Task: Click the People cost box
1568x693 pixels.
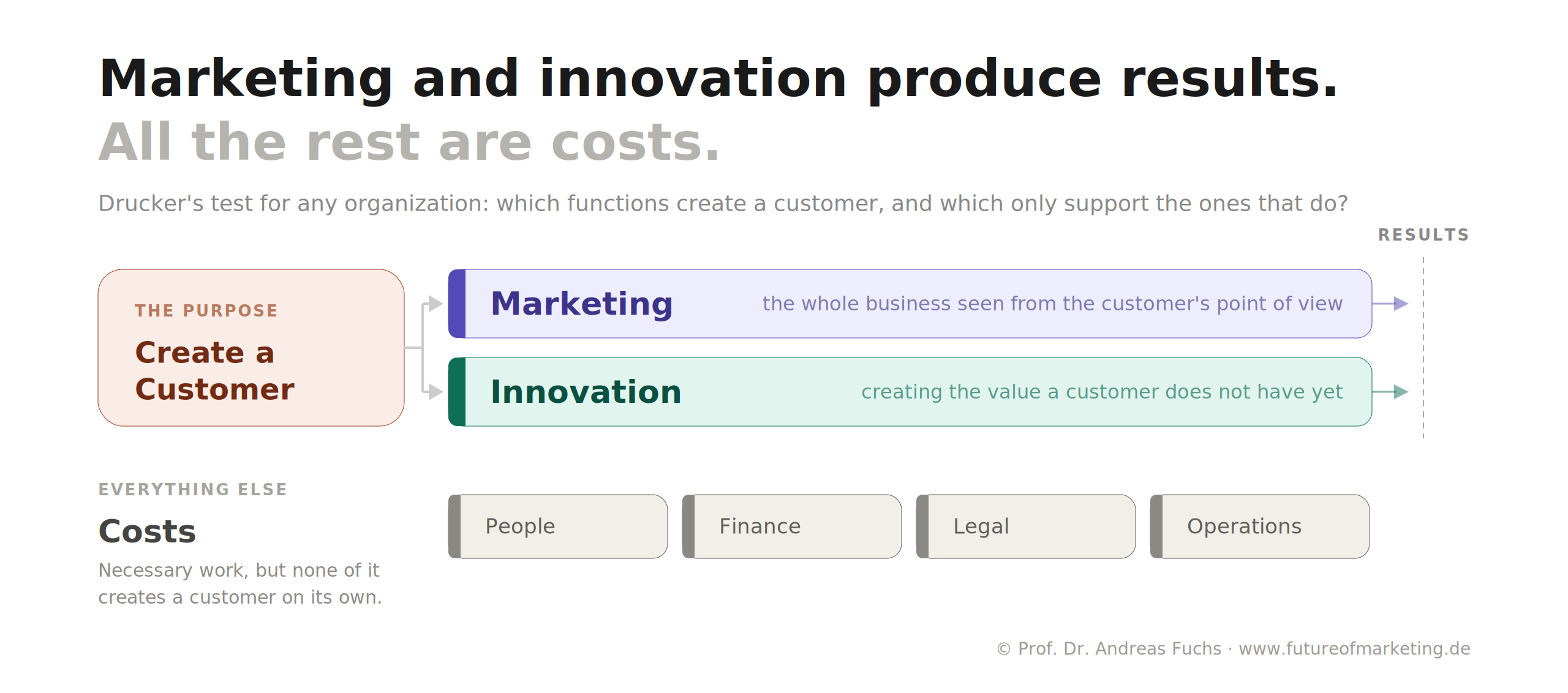Action: pyautogui.click(x=558, y=526)
